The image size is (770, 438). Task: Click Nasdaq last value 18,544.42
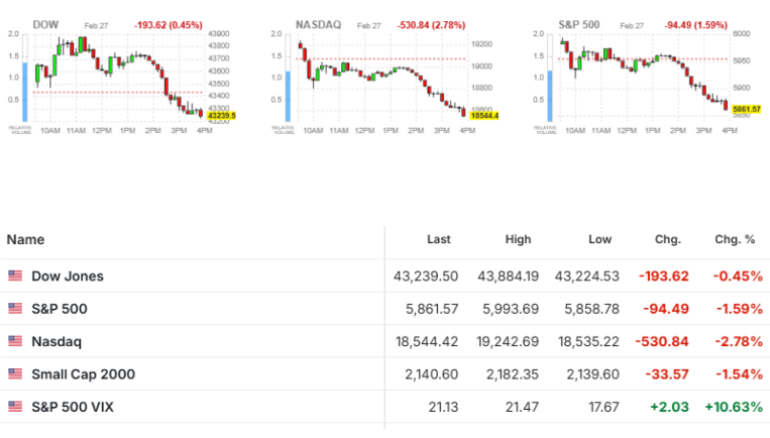tap(427, 342)
